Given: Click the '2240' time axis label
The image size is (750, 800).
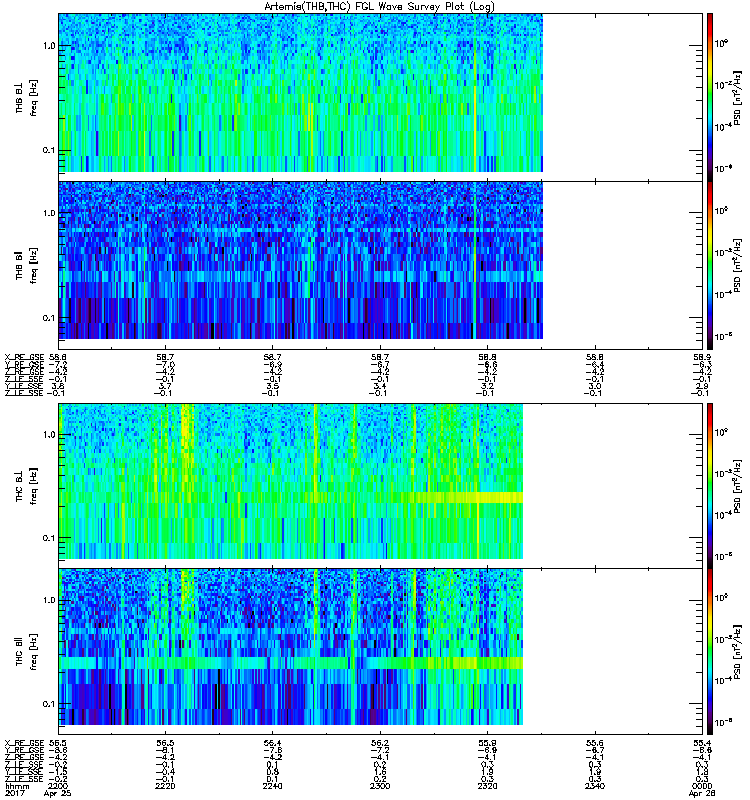Looking at the screenshot, I should (x=272, y=786).
